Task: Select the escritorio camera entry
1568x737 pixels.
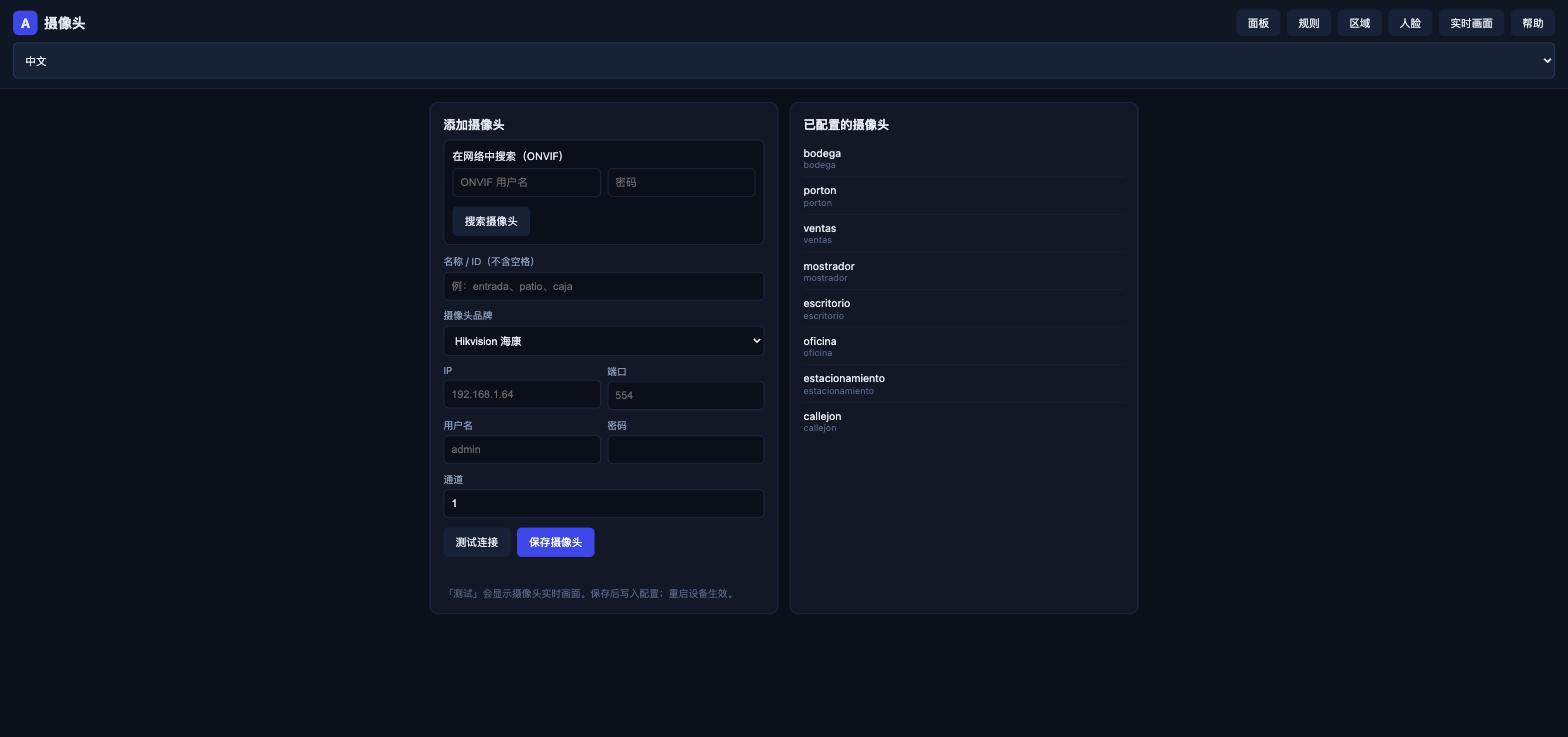Action: [964, 309]
